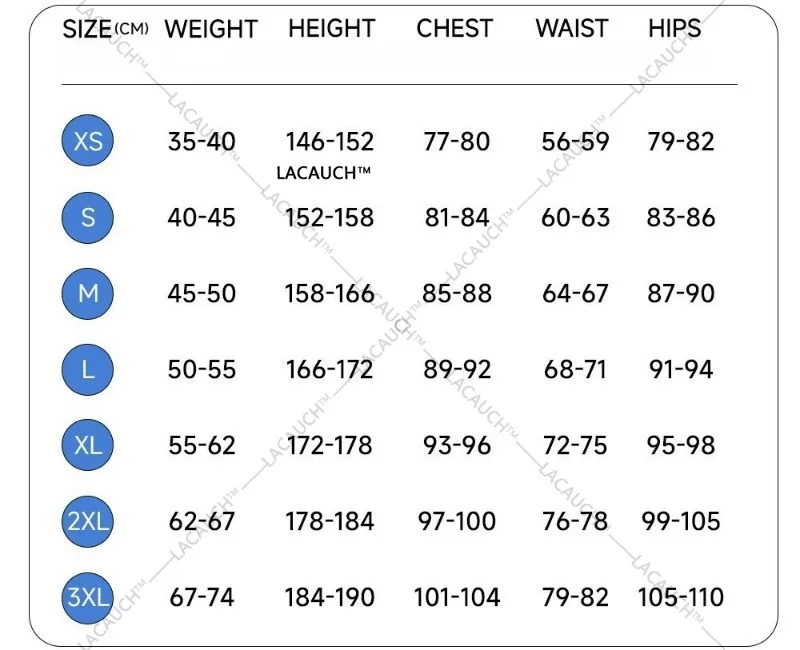The image size is (800, 650).
Task: Click the 95-98 hips measurement
Action: [681, 445]
